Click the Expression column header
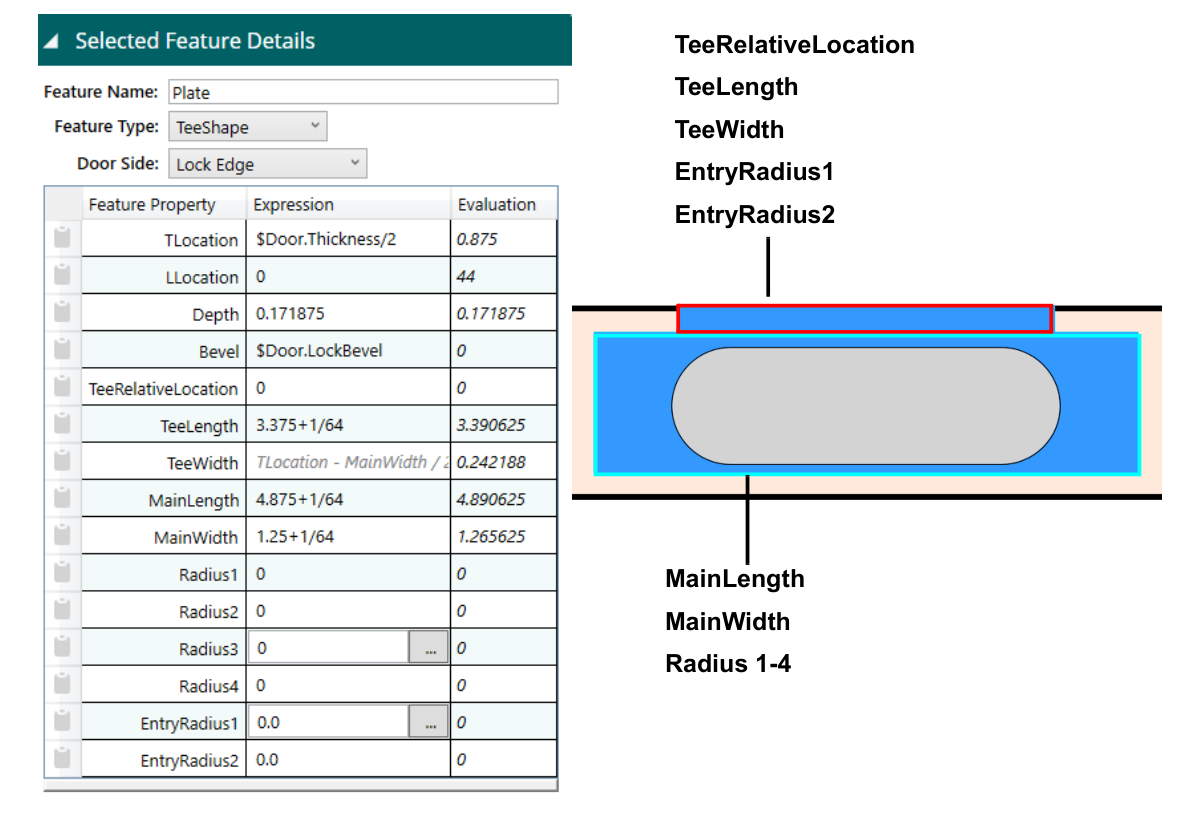Screen dimensions: 1178x820 (349, 204)
